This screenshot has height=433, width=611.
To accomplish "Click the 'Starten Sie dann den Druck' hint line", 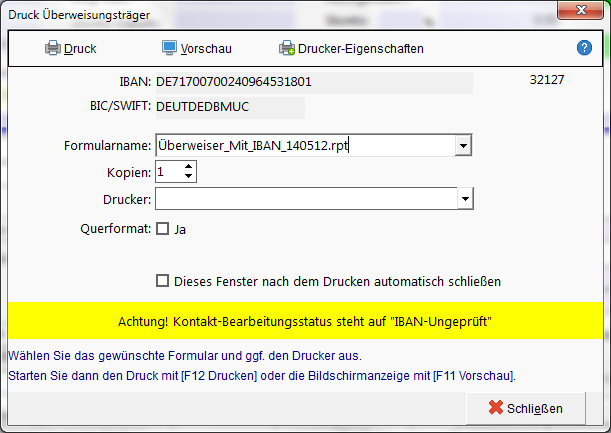I will pyautogui.click(x=262, y=376).
